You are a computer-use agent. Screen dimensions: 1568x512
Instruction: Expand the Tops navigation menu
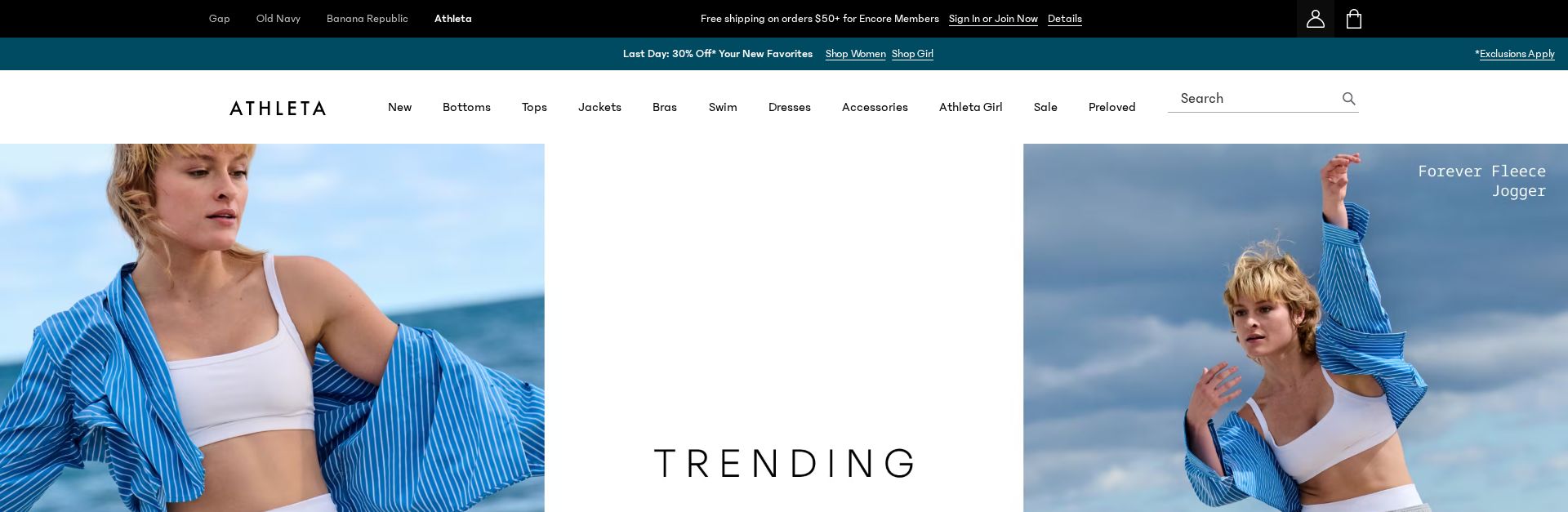tap(534, 107)
